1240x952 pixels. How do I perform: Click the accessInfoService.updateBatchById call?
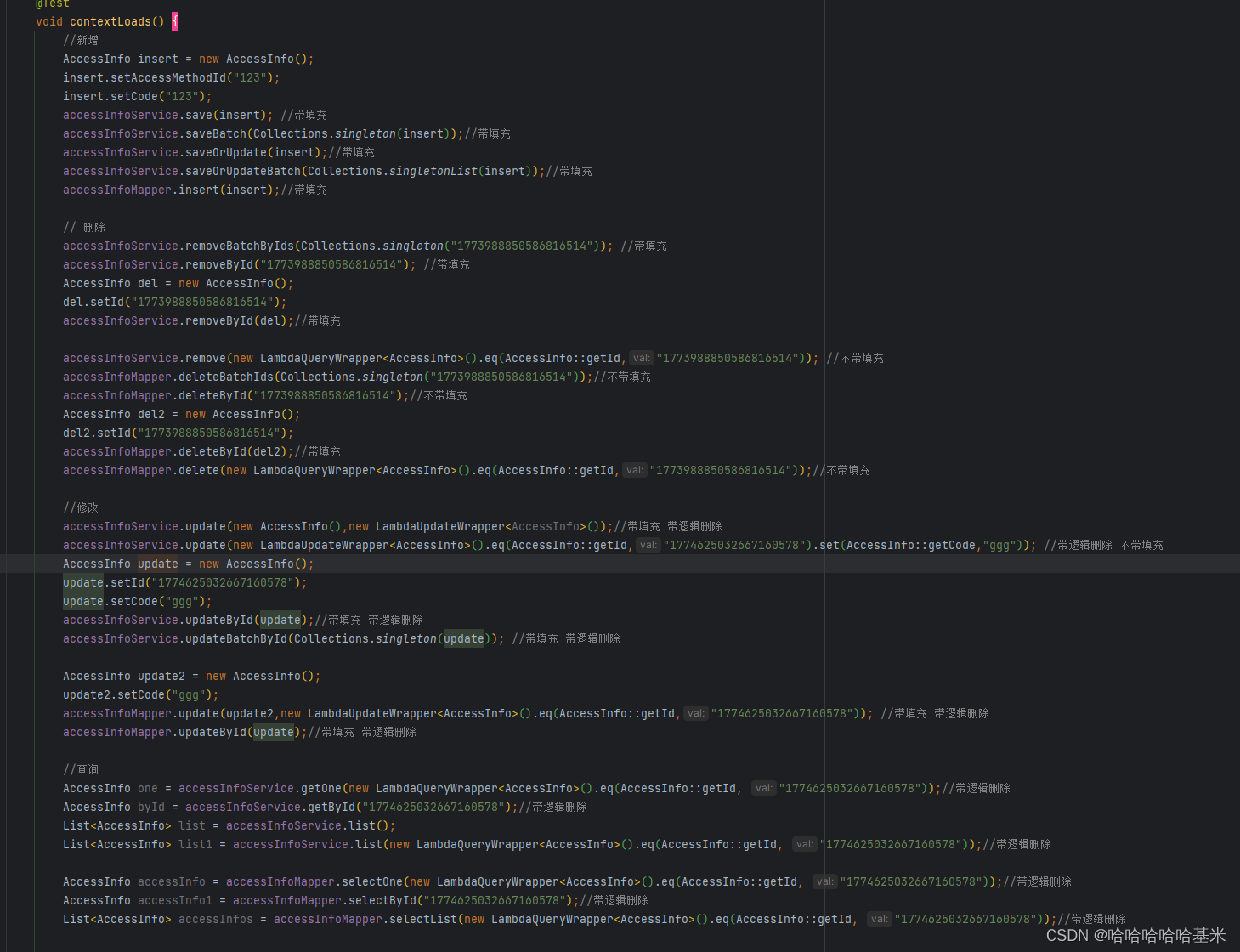284,638
